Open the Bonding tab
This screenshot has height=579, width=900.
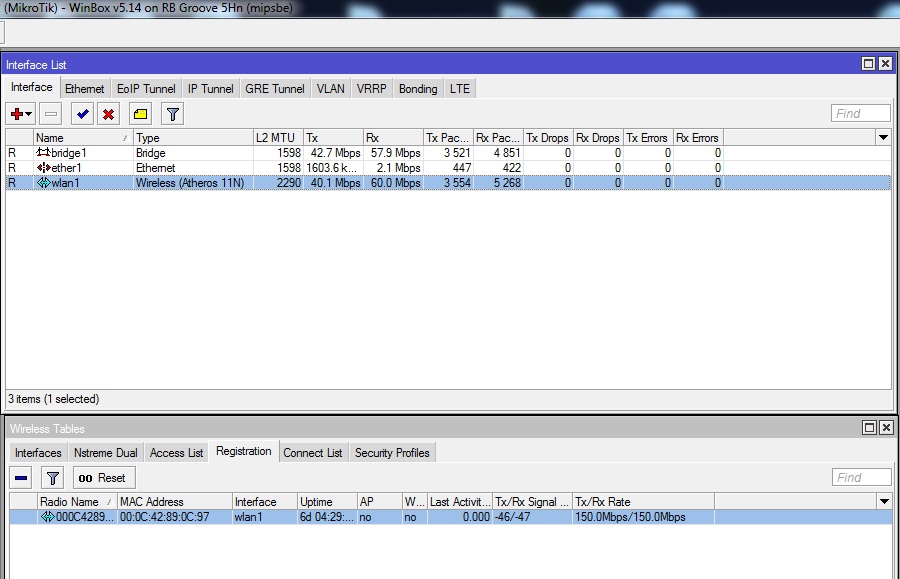tap(418, 89)
